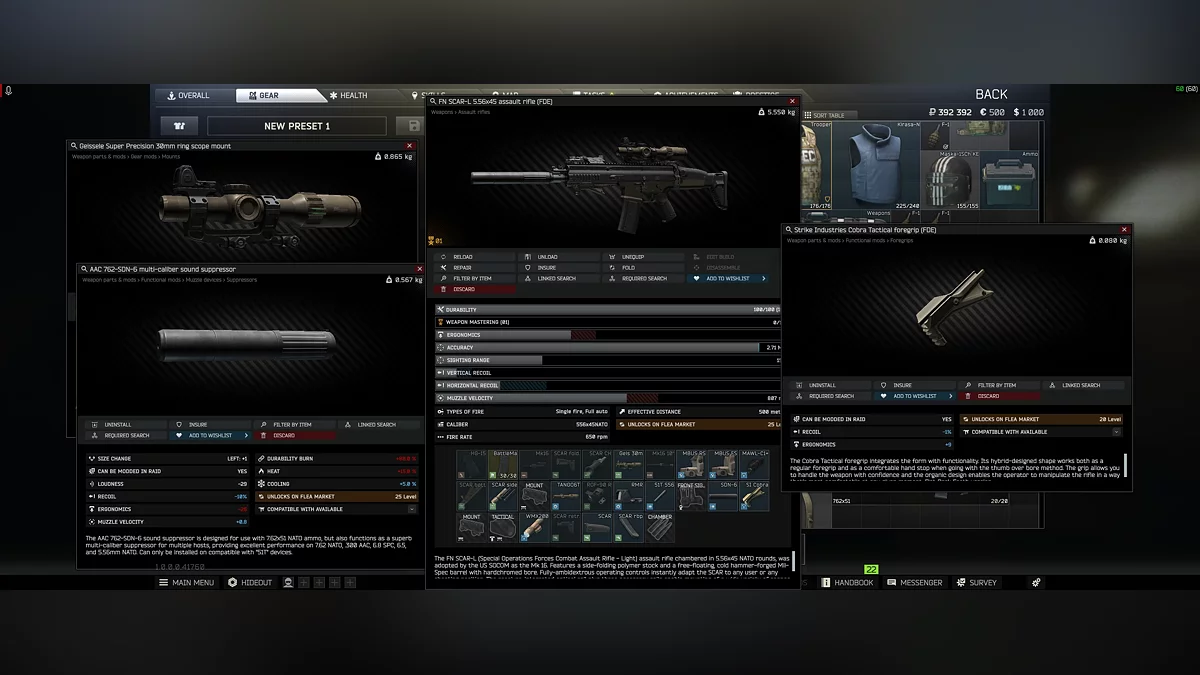Select the RMR sight slot
This screenshot has height=675, width=1200.
click(629, 496)
